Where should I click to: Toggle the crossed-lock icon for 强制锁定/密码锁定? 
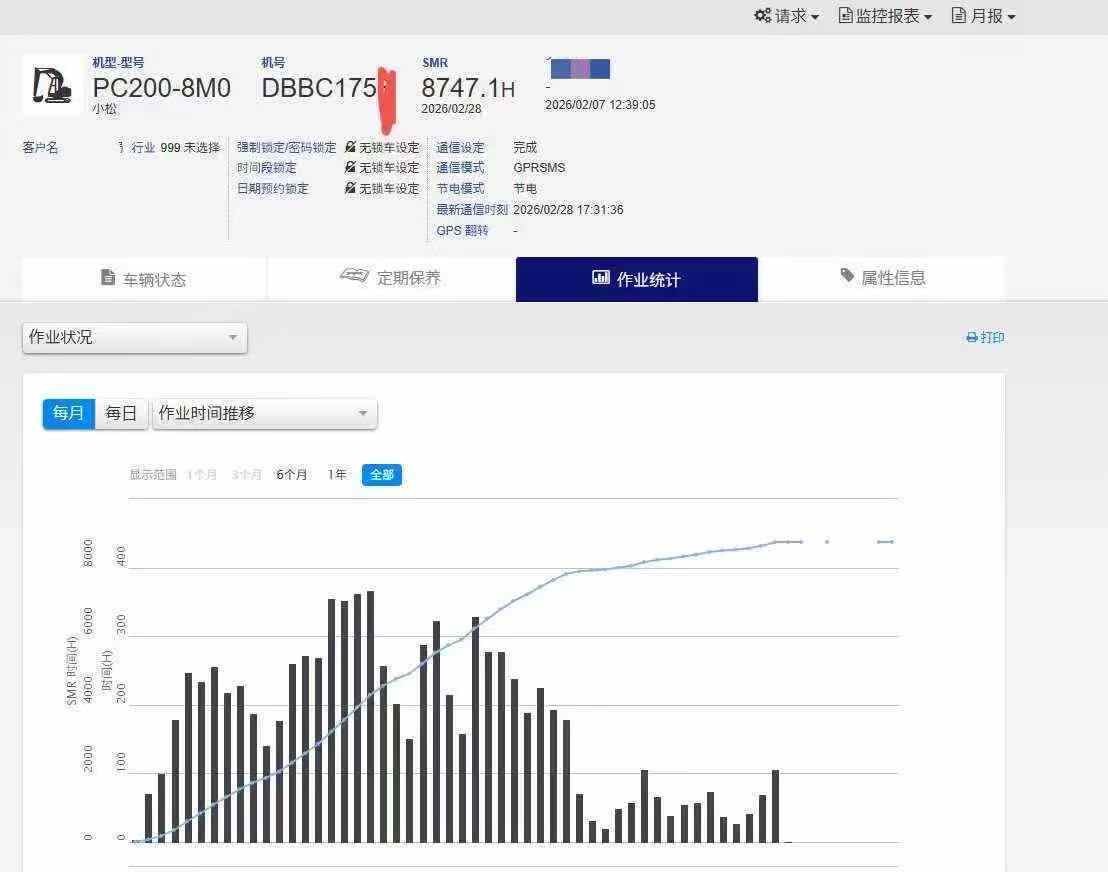349,147
